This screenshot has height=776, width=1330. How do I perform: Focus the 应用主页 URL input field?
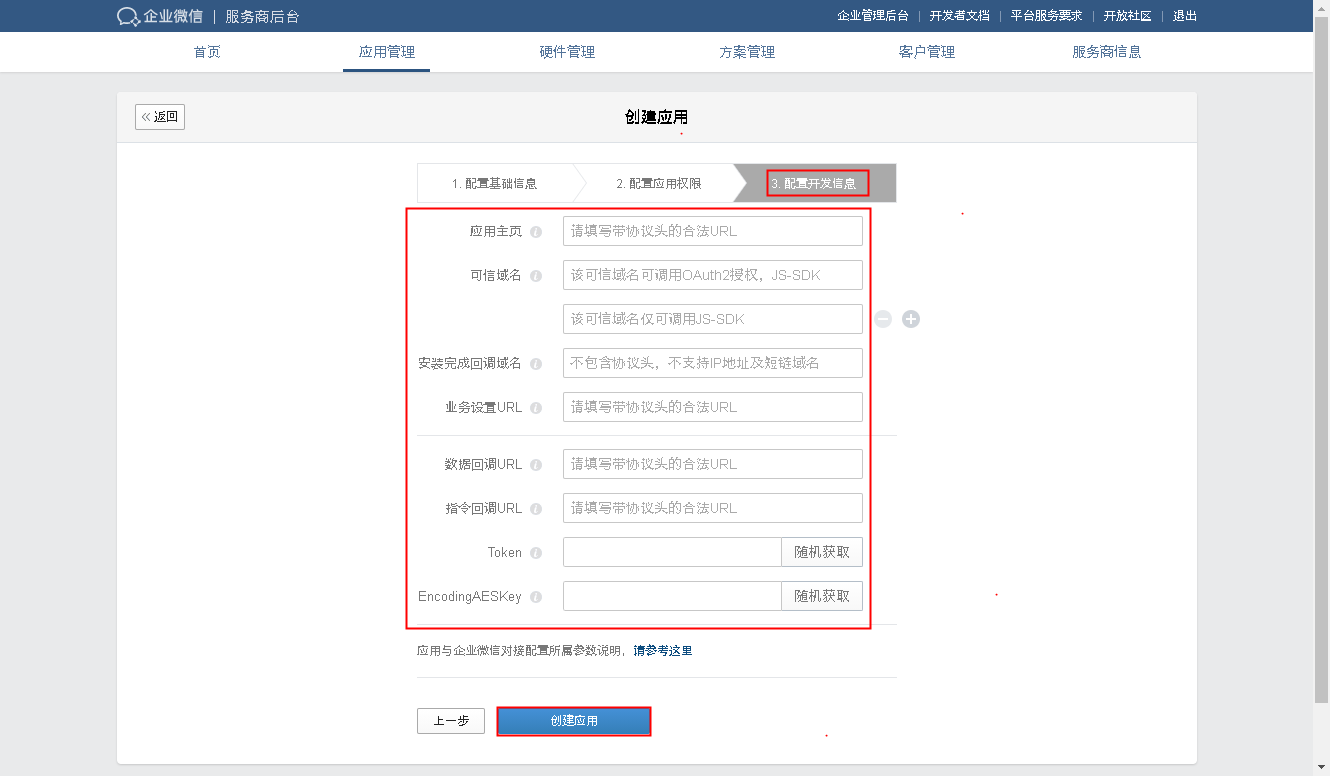coord(712,231)
